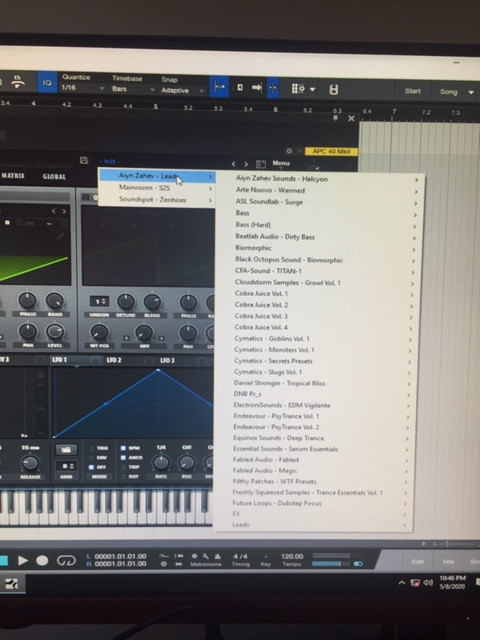Toggle the OFF mode checkbox
480x640 pixels.
[x=91, y=467]
